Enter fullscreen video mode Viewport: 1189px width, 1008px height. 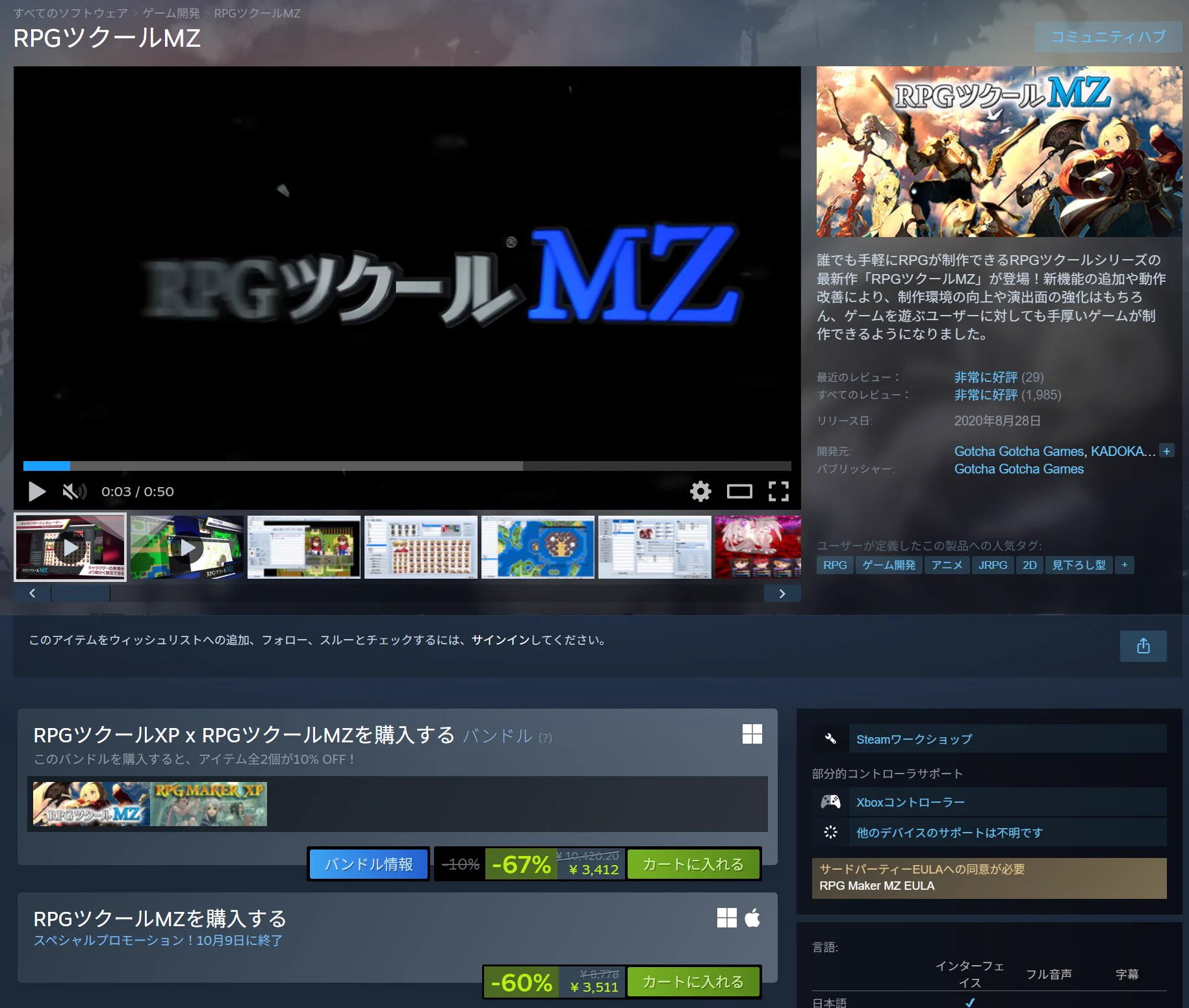778,492
